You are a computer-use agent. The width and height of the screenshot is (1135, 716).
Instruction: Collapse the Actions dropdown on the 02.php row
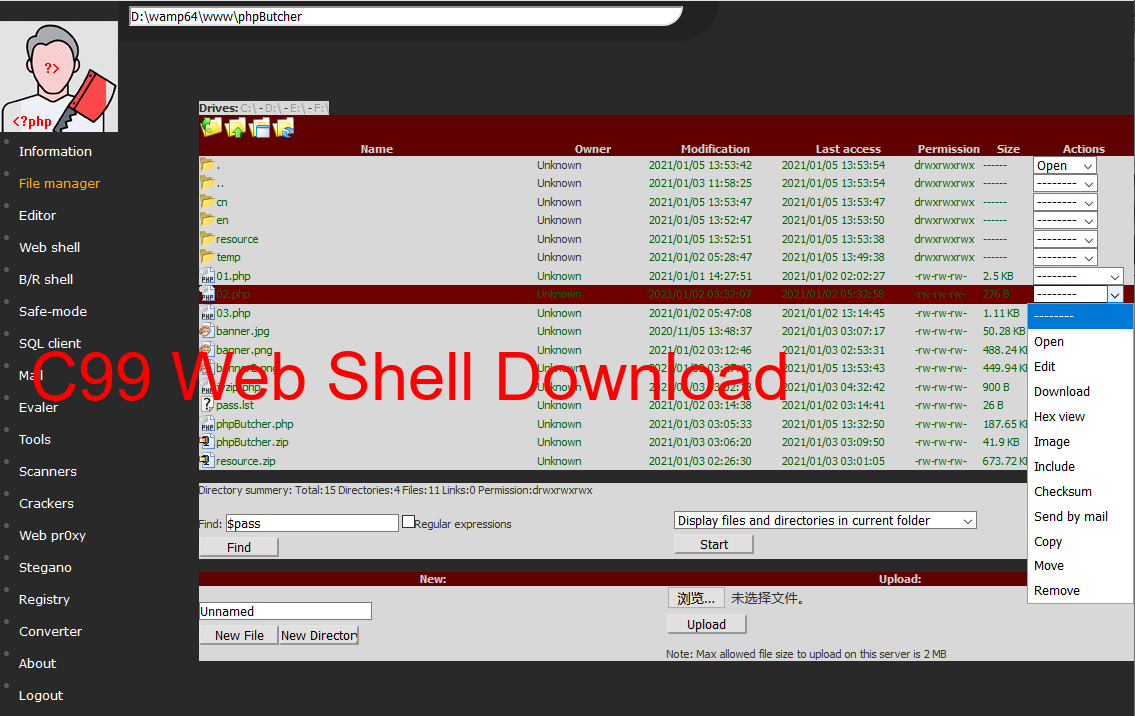(x=1079, y=295)
